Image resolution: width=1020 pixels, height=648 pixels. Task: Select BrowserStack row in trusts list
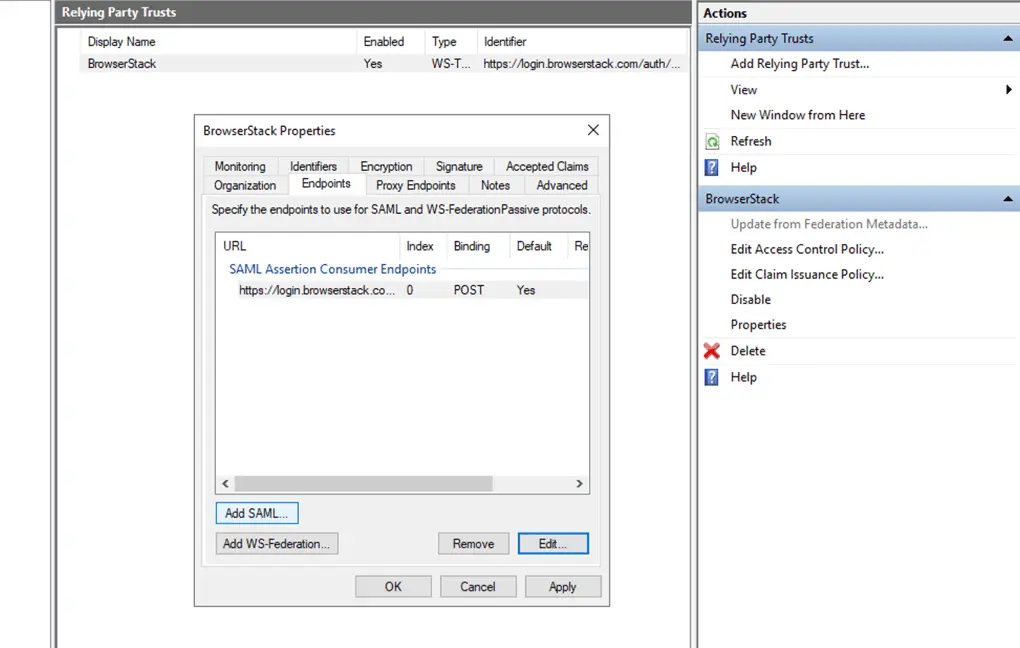pyautogui.click(x=122, y=63)
